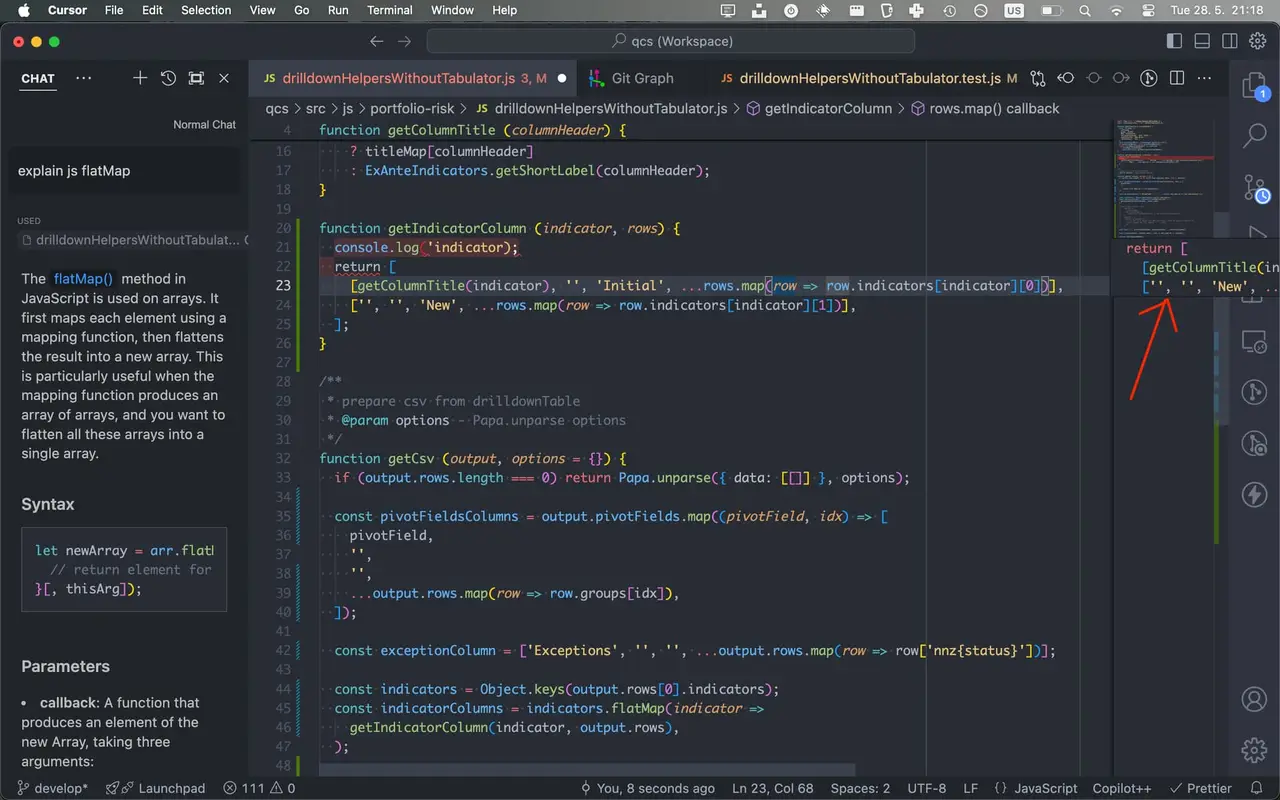The image size is (1280, 800).
Task: Click develop* git branch in status bar
Action: (53, 788)
